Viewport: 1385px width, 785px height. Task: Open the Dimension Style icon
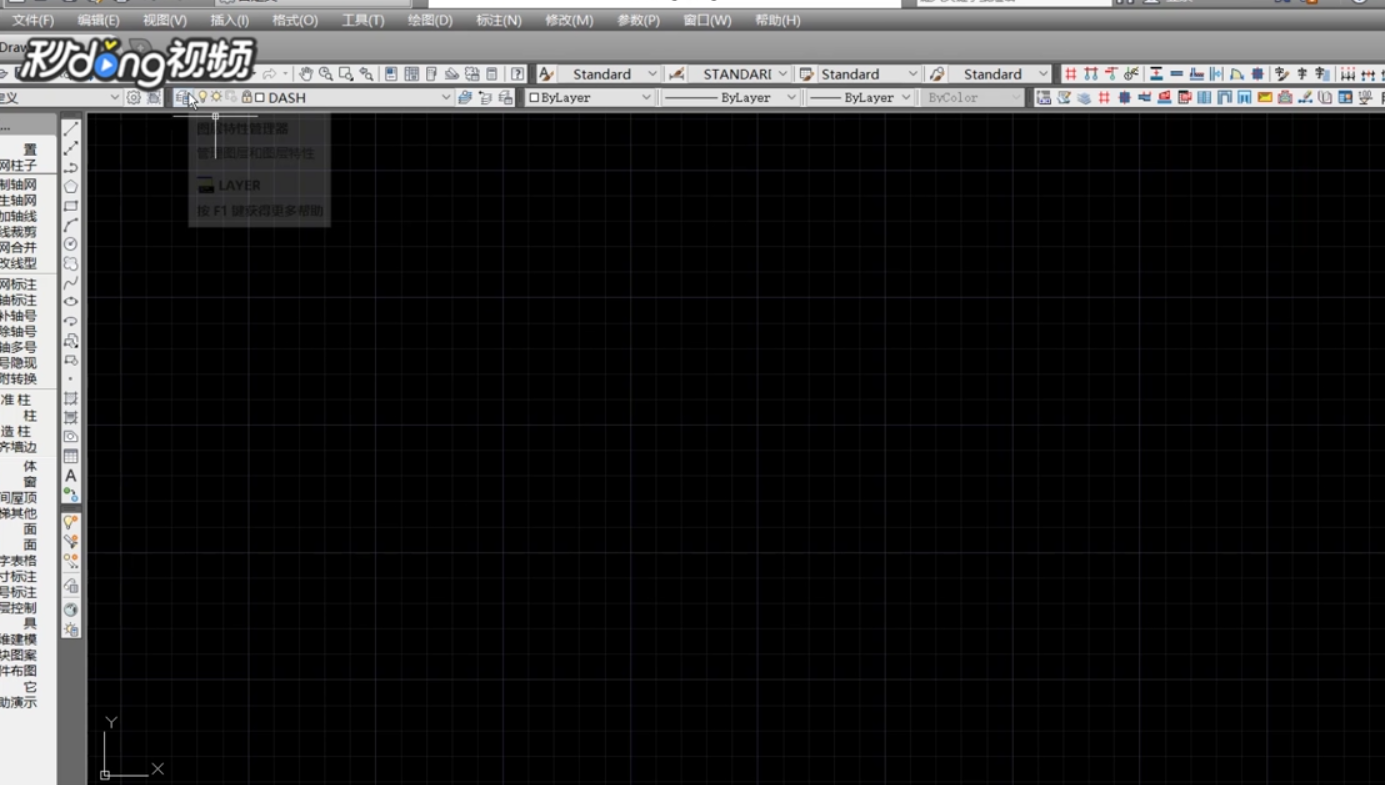[677, 74]
